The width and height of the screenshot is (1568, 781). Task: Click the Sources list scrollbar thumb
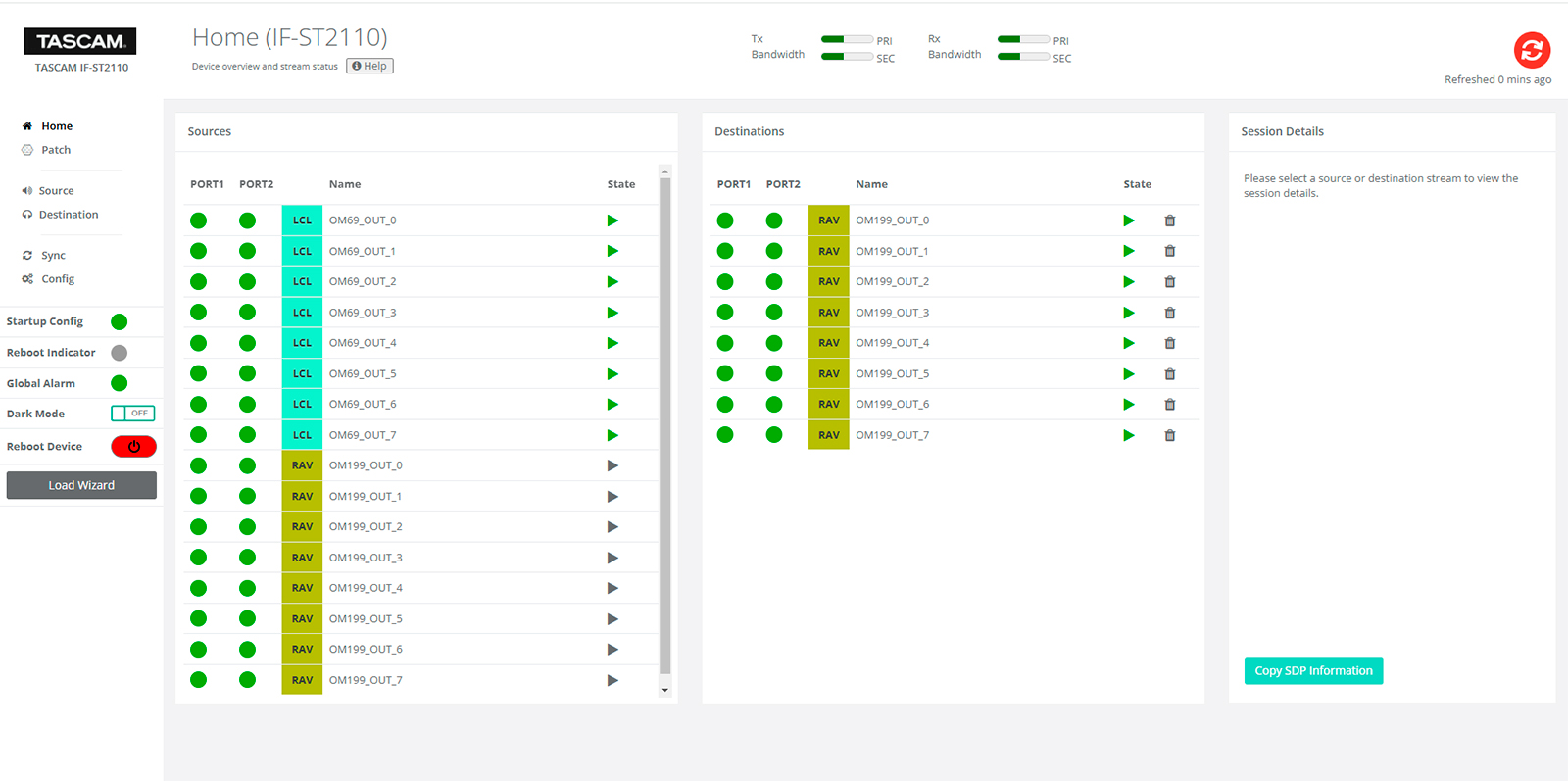pyautogui.click(x=665, y=426)
